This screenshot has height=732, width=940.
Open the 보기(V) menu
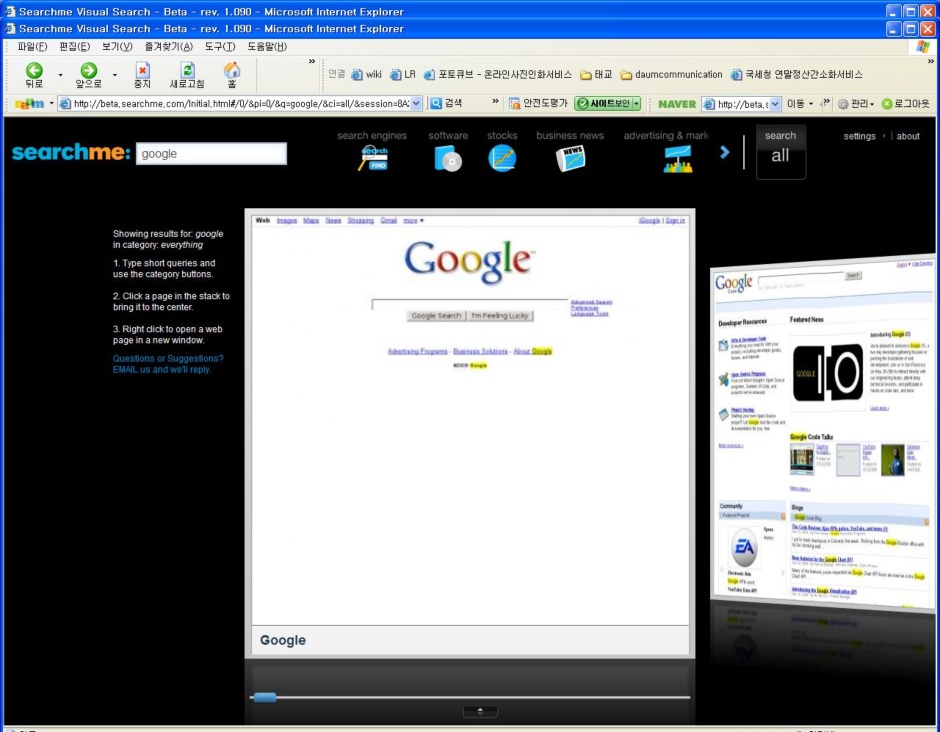[x=117, y=46]
